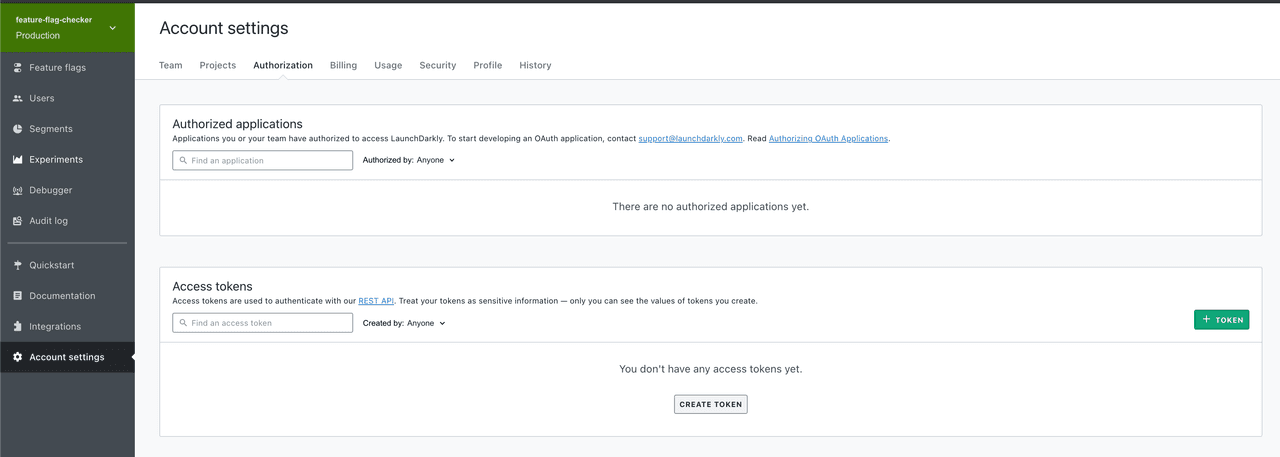Click the Quickstart signpost icon
1280x457 pixels.
tap(18, 265)
